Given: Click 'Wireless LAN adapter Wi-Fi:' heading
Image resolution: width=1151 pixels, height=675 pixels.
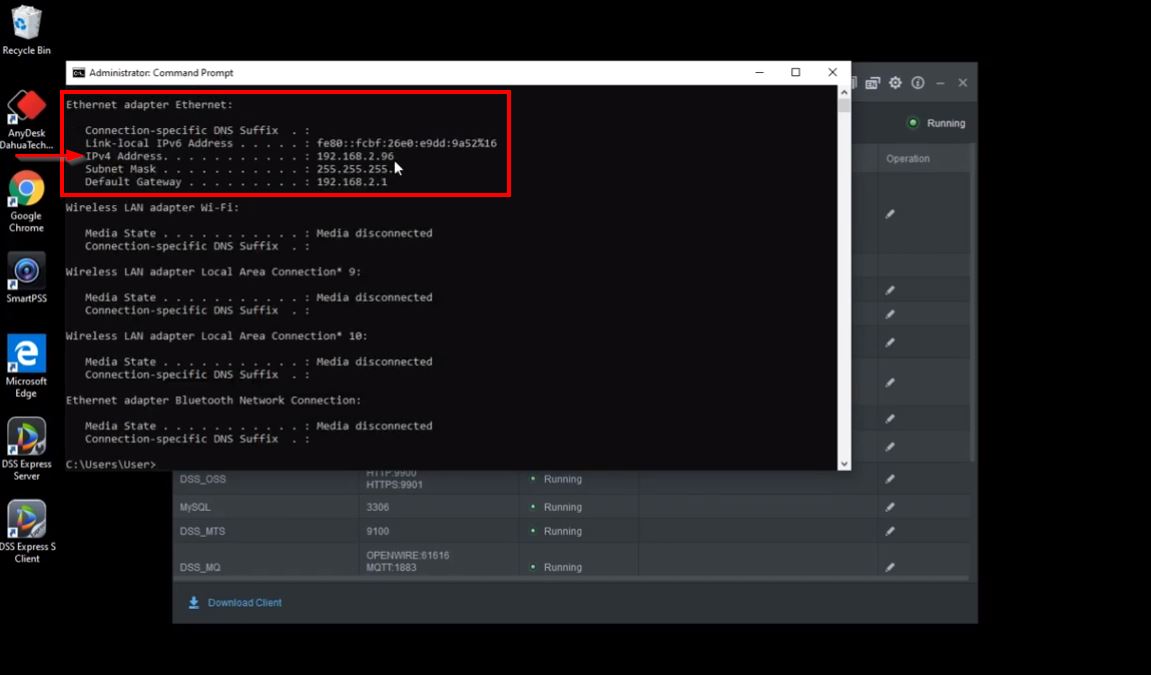Looking at the screenshot, I should click(152, 208).
